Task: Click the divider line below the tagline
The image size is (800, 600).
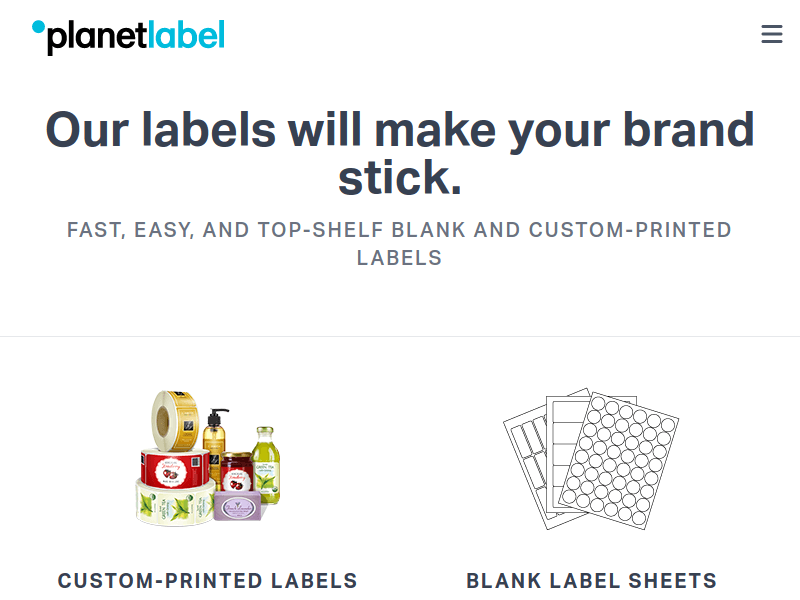Action: (x=400, y=334)
